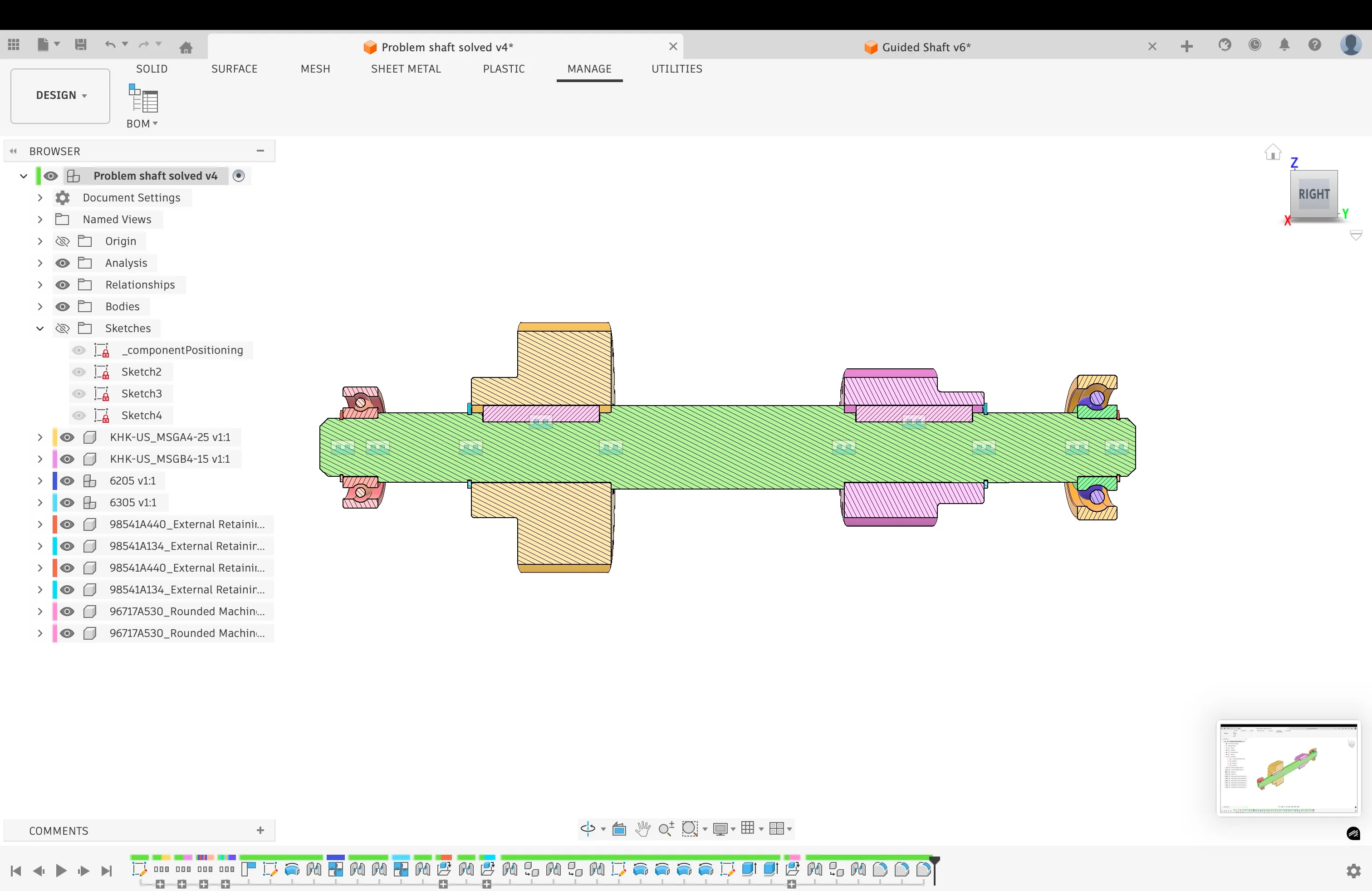Expand the 6305 v1:1 component

[x=40, y=503]
